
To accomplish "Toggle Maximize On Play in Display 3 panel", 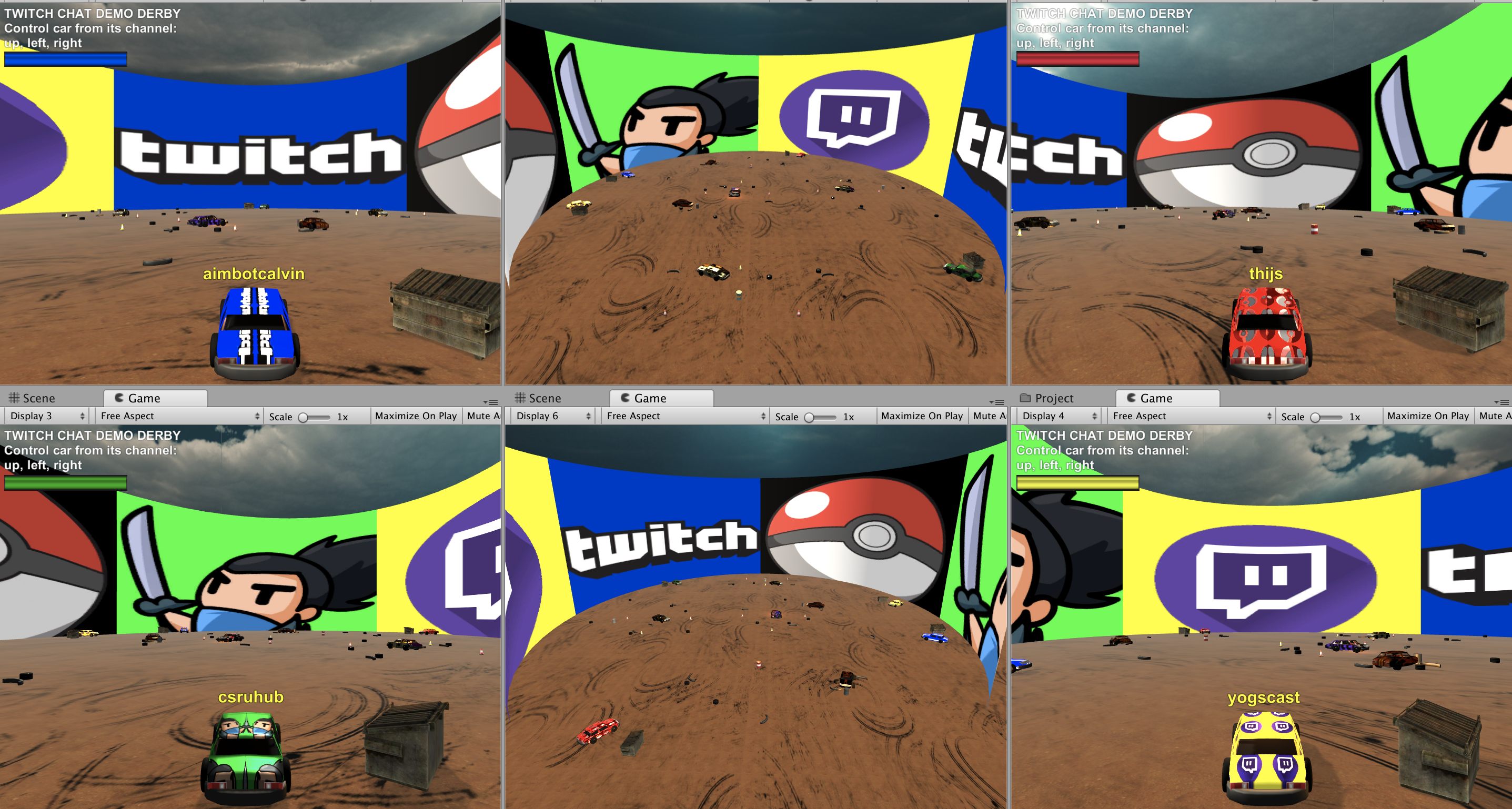I will (416, 416).
